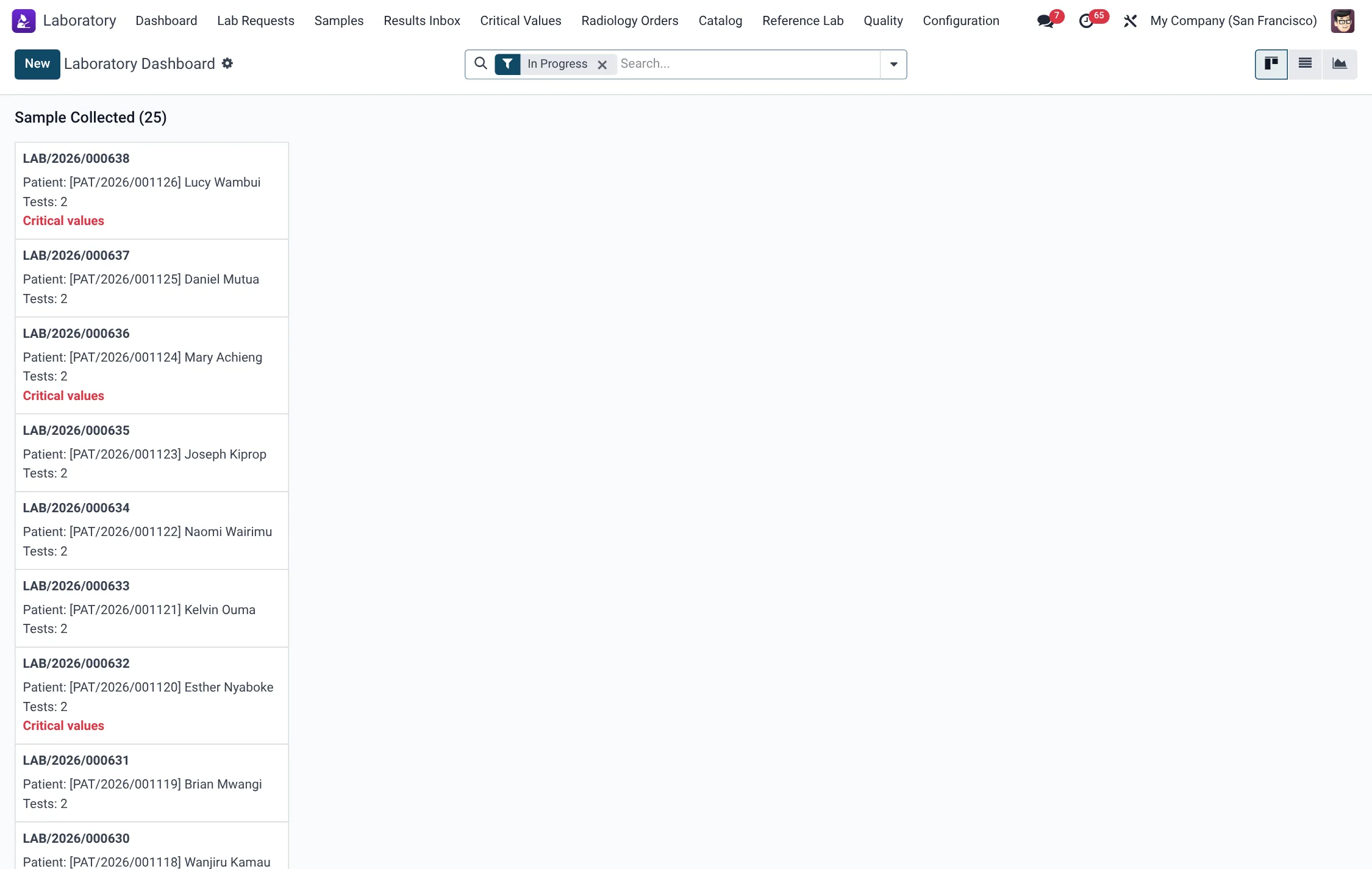The height and width of the screenshot is (869, 1372).
Task: Click patient Wanjiru Kamau line
Action: 146,862
